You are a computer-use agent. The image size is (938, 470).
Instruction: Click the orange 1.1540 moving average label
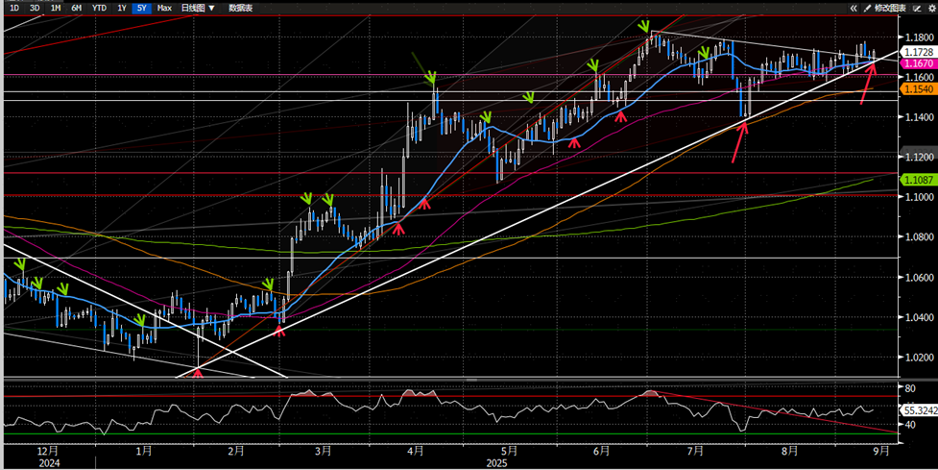point(918,89)
